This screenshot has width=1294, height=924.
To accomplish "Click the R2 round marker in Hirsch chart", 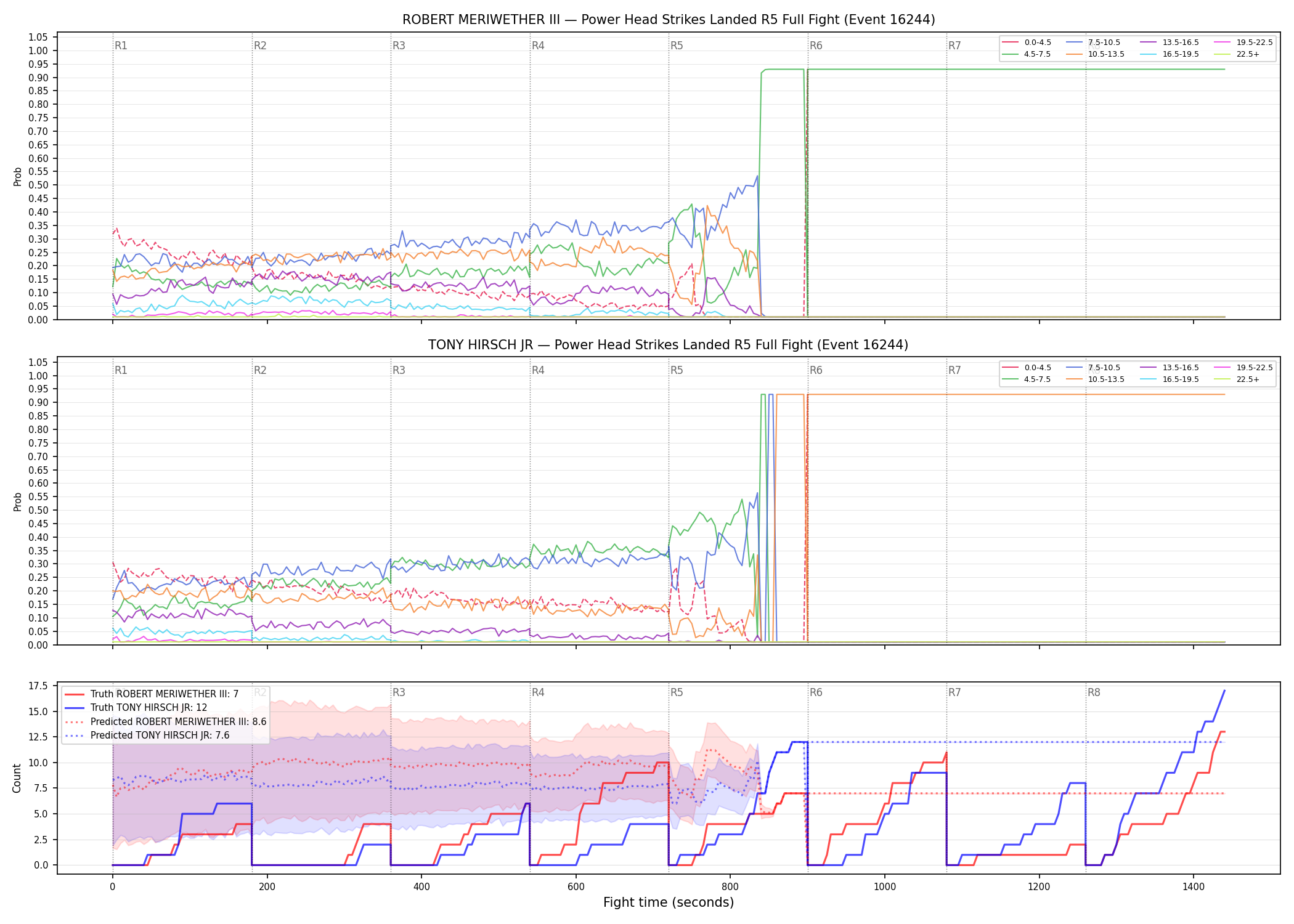I will pos(260,370).
